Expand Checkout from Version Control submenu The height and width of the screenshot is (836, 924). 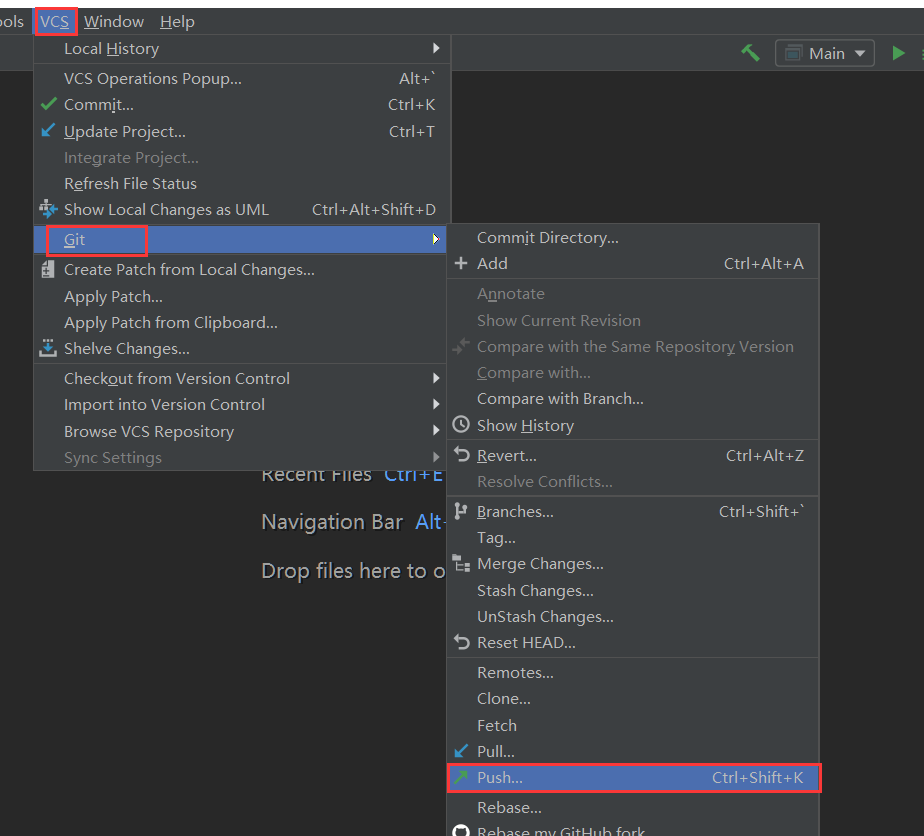coord(436,378)
